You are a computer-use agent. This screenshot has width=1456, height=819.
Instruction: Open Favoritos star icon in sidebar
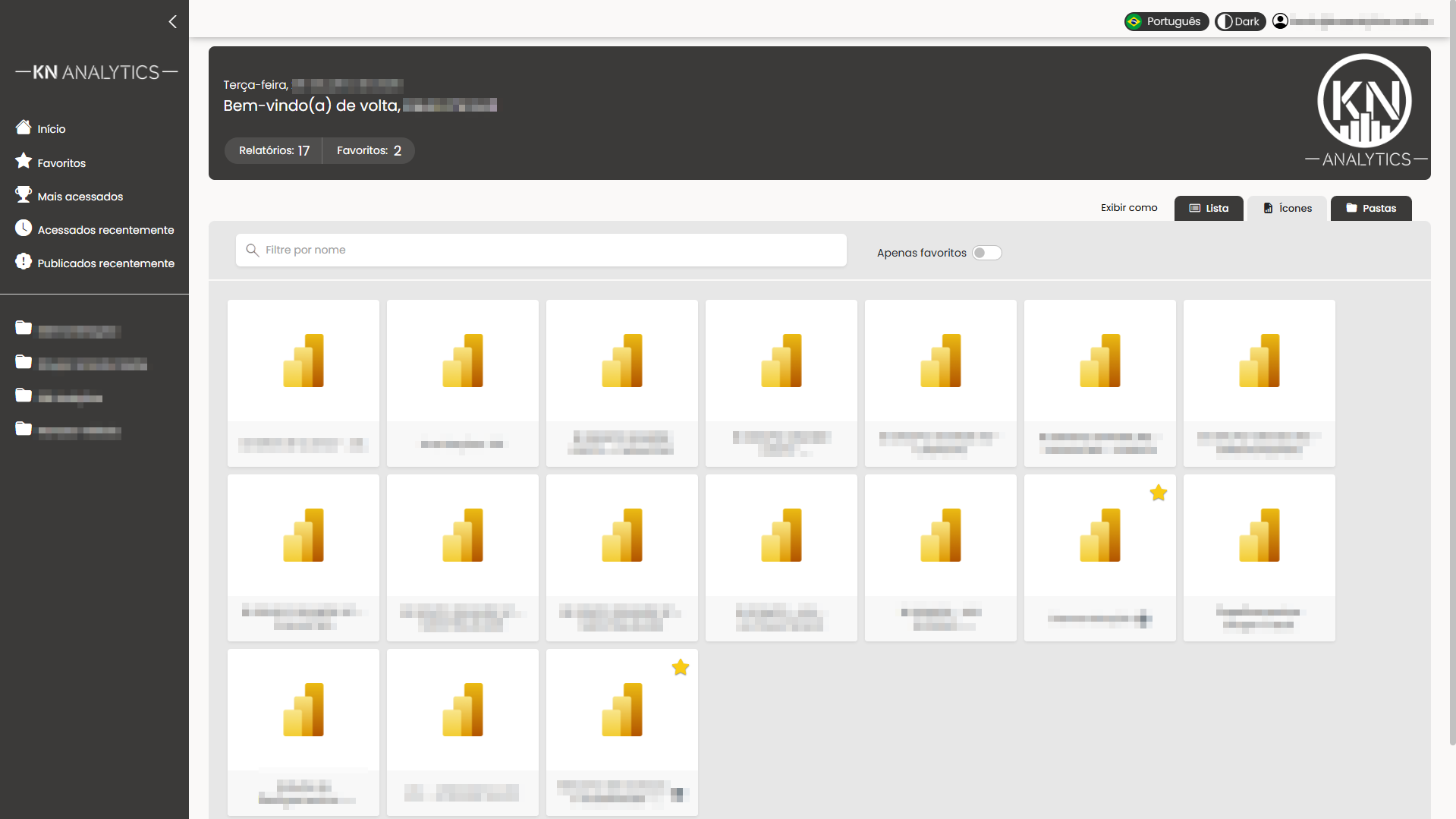[24, 161]
